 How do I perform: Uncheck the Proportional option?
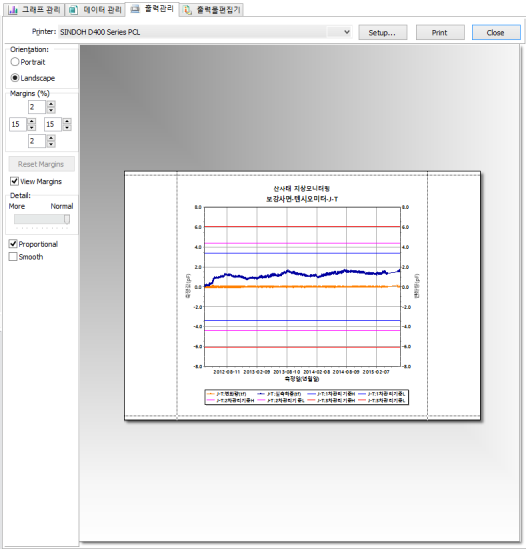[x=33, y=244]
